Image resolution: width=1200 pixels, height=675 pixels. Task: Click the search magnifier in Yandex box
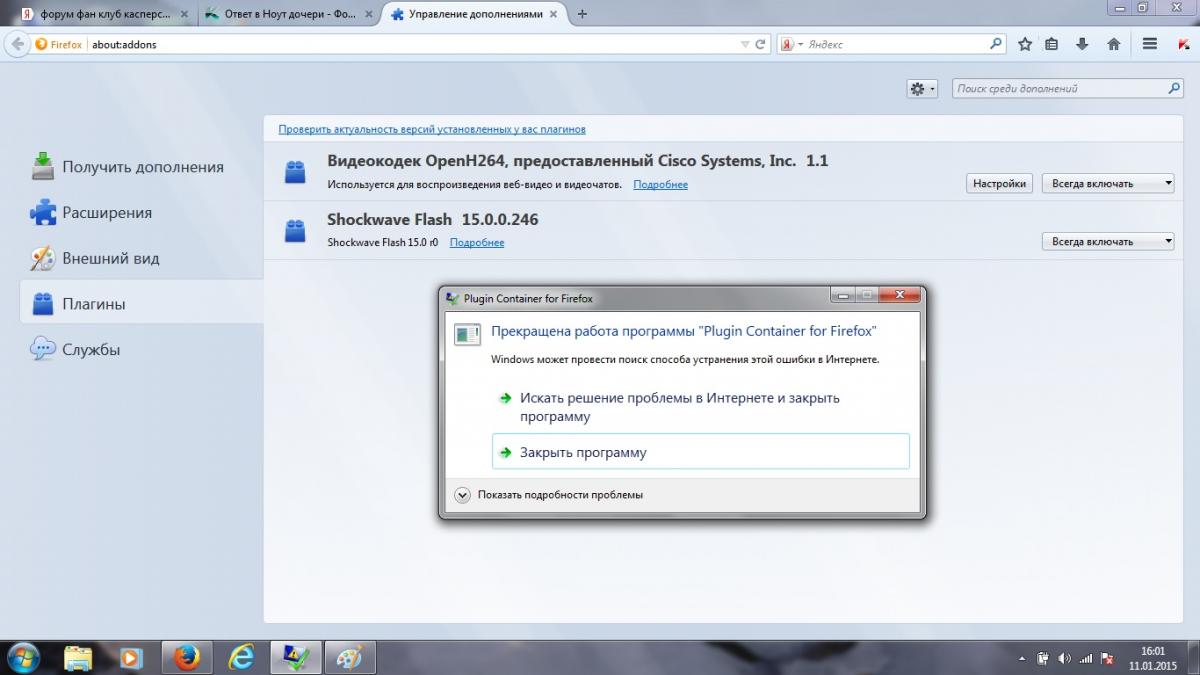click(x=996, y=44)
